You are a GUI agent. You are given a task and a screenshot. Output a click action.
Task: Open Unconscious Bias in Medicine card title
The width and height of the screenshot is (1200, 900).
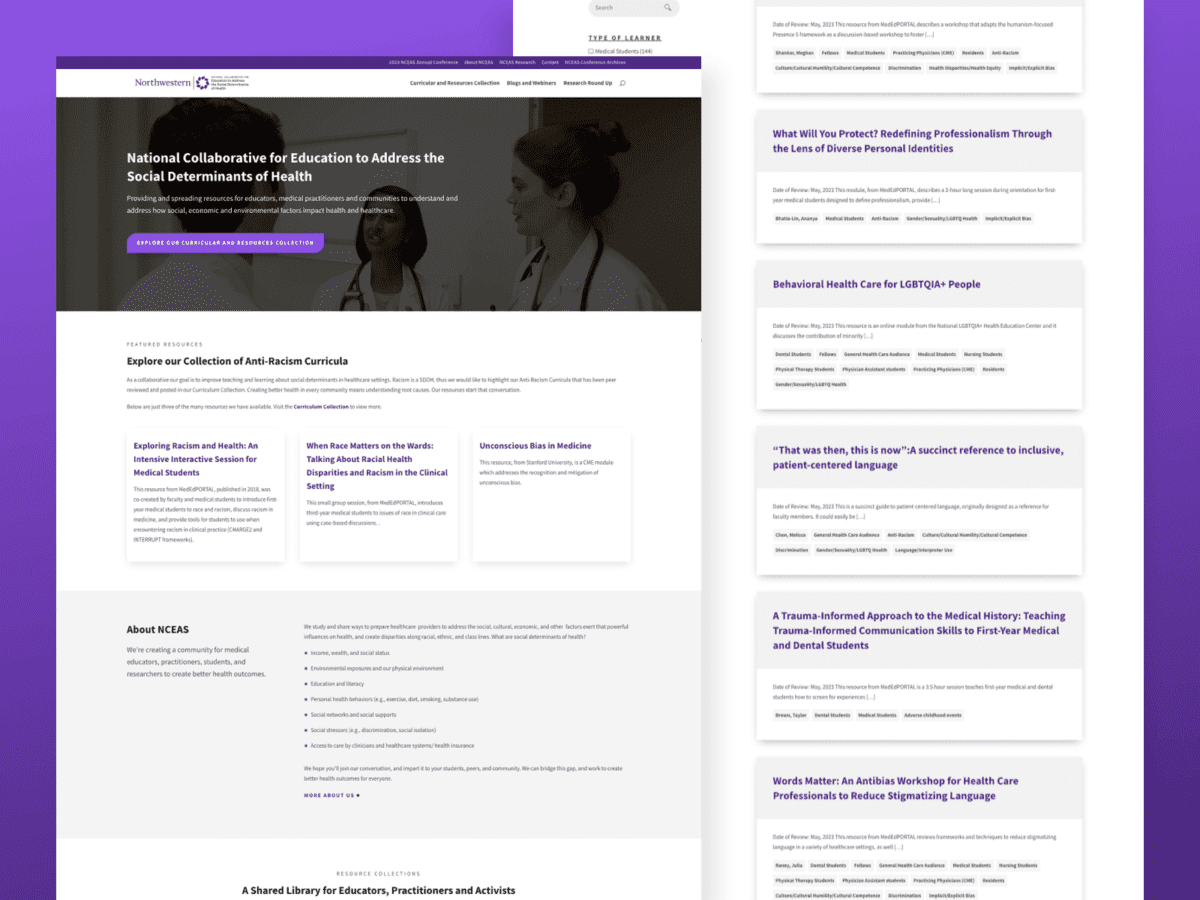coord(535,446)
